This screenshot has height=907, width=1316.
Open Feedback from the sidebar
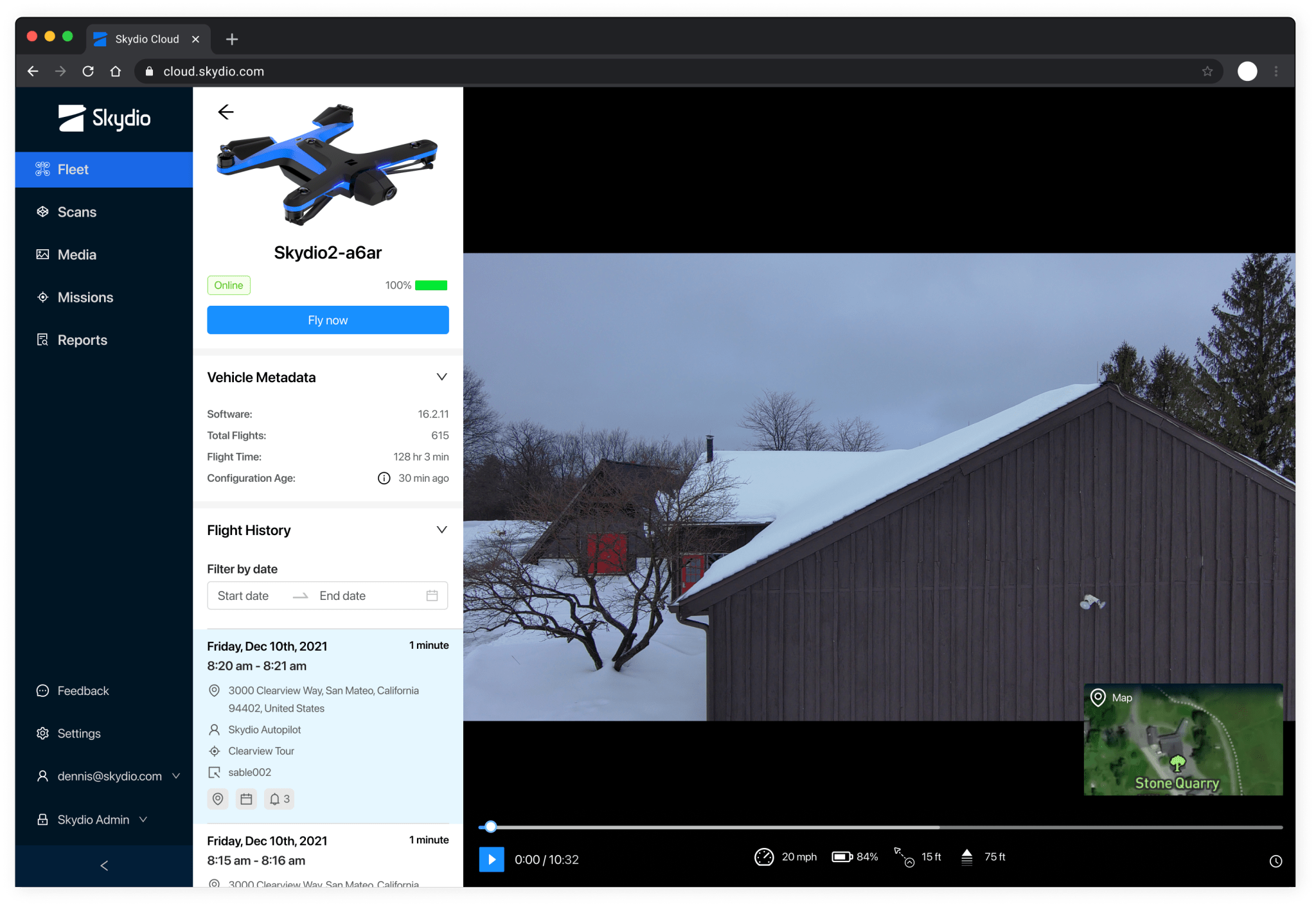click(73, 691)
